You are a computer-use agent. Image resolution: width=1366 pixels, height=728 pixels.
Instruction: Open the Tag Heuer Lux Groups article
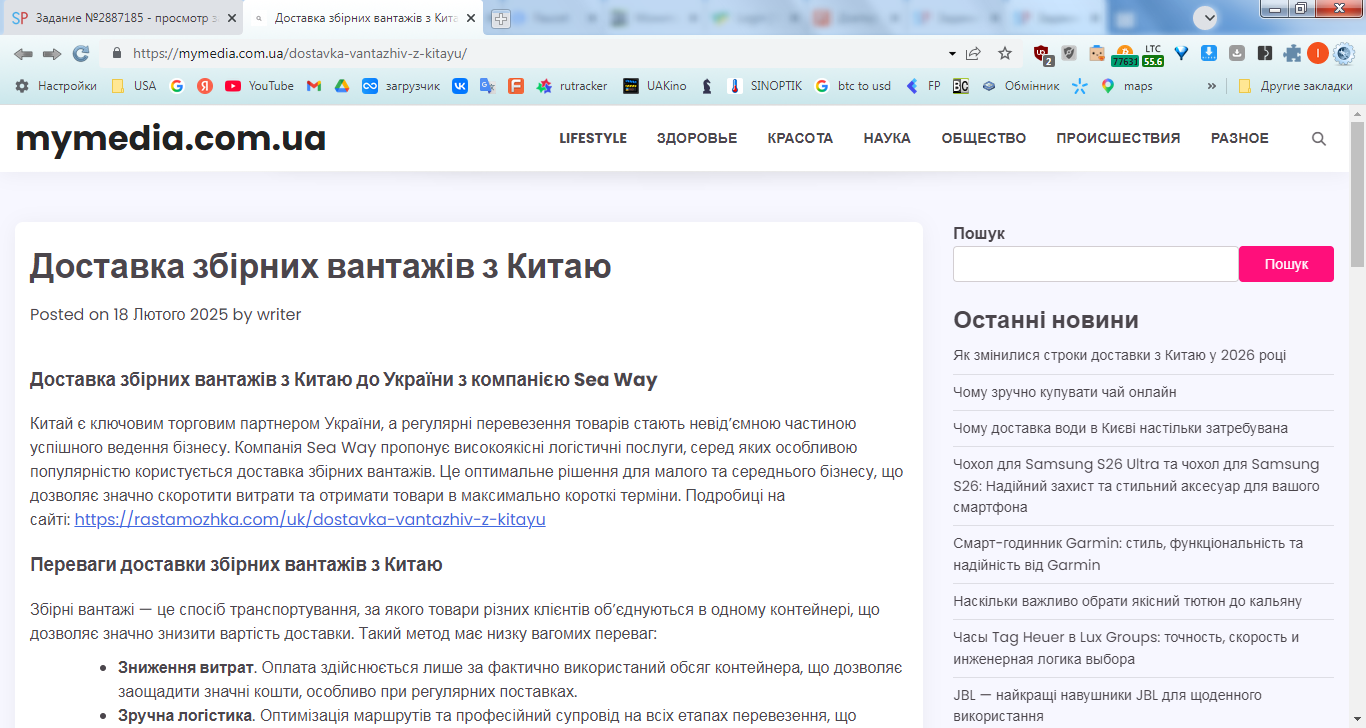point(1126,648)
